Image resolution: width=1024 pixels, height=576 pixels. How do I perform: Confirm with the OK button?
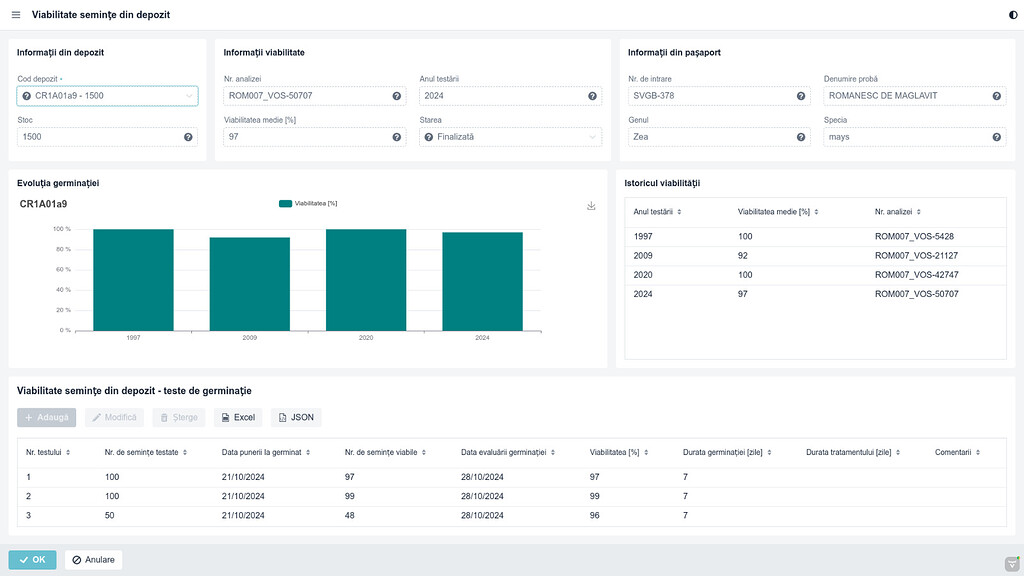(32, 560)
